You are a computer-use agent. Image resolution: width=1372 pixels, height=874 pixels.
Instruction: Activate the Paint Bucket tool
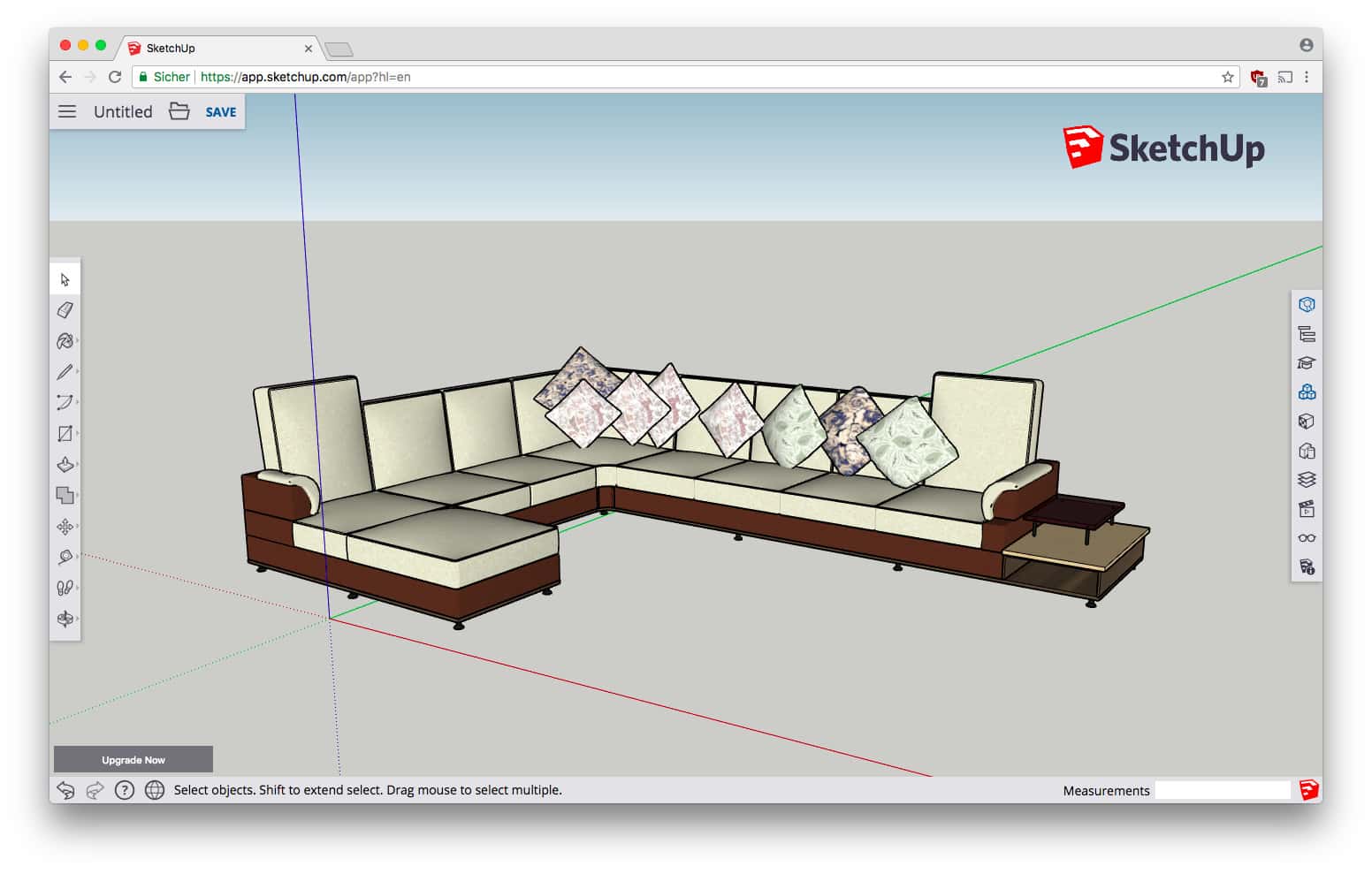[65, 340]
